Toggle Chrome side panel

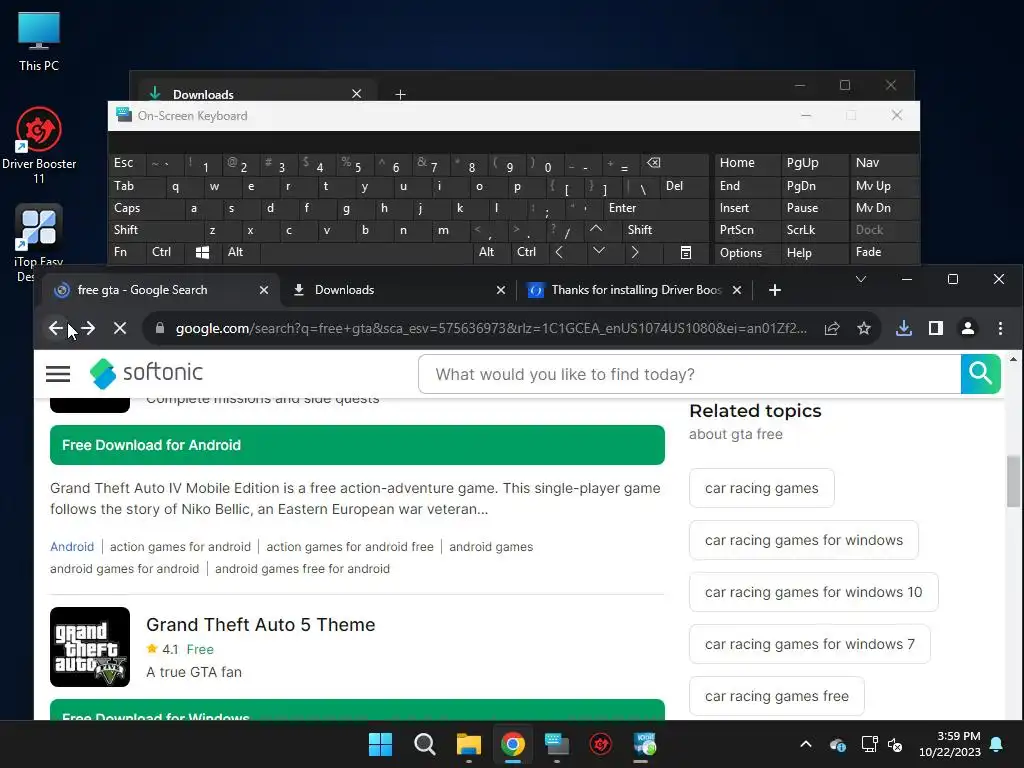[936, 328]
